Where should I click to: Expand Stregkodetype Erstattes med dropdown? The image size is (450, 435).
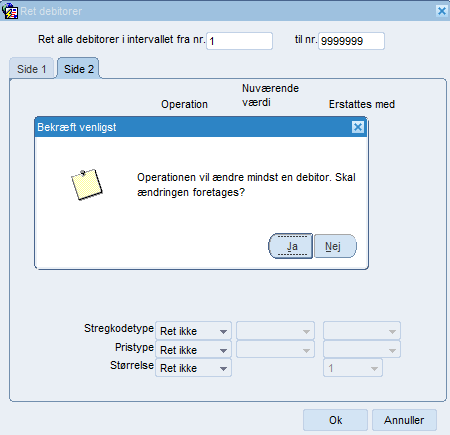click(x=362, y=331)
